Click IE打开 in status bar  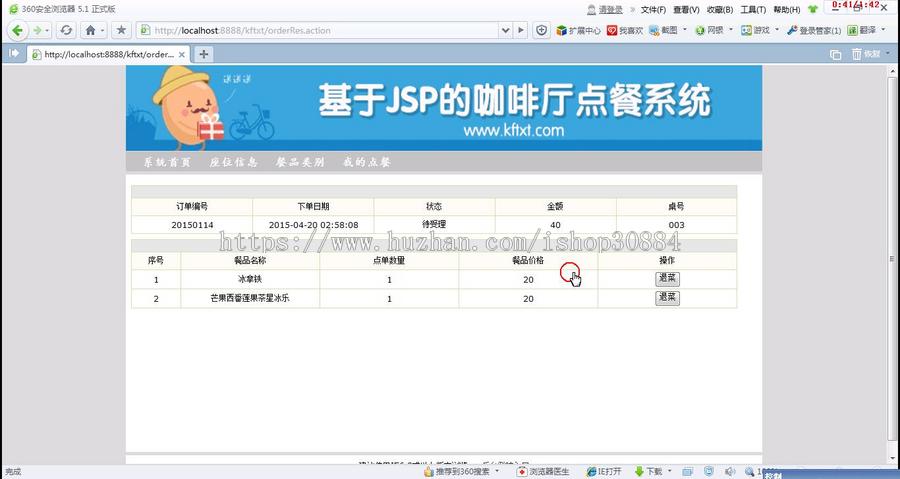click(604, 472)
